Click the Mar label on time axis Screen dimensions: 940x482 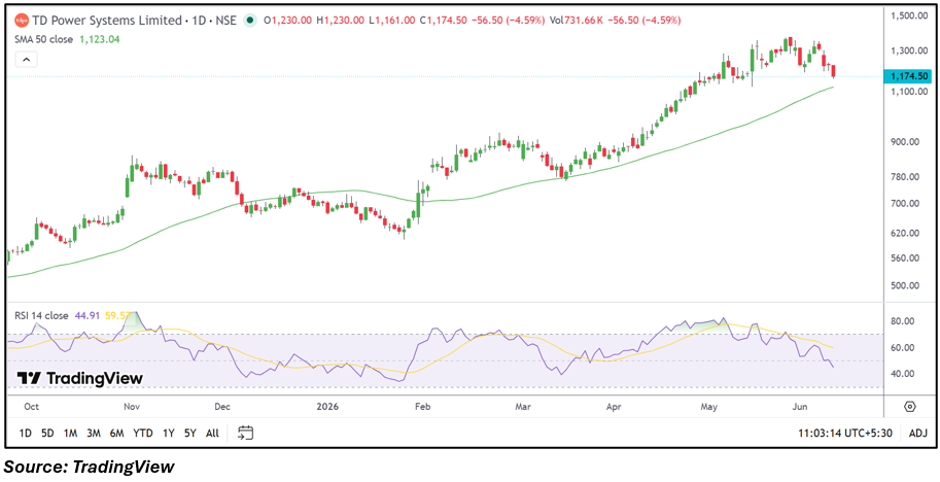pos(525,407)
